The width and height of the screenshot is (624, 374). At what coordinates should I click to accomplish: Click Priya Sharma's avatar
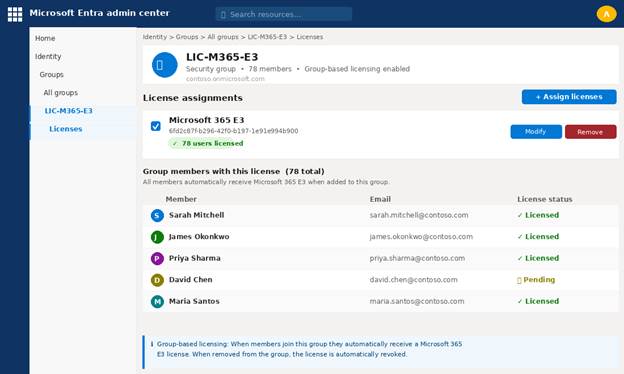[157, 259]
